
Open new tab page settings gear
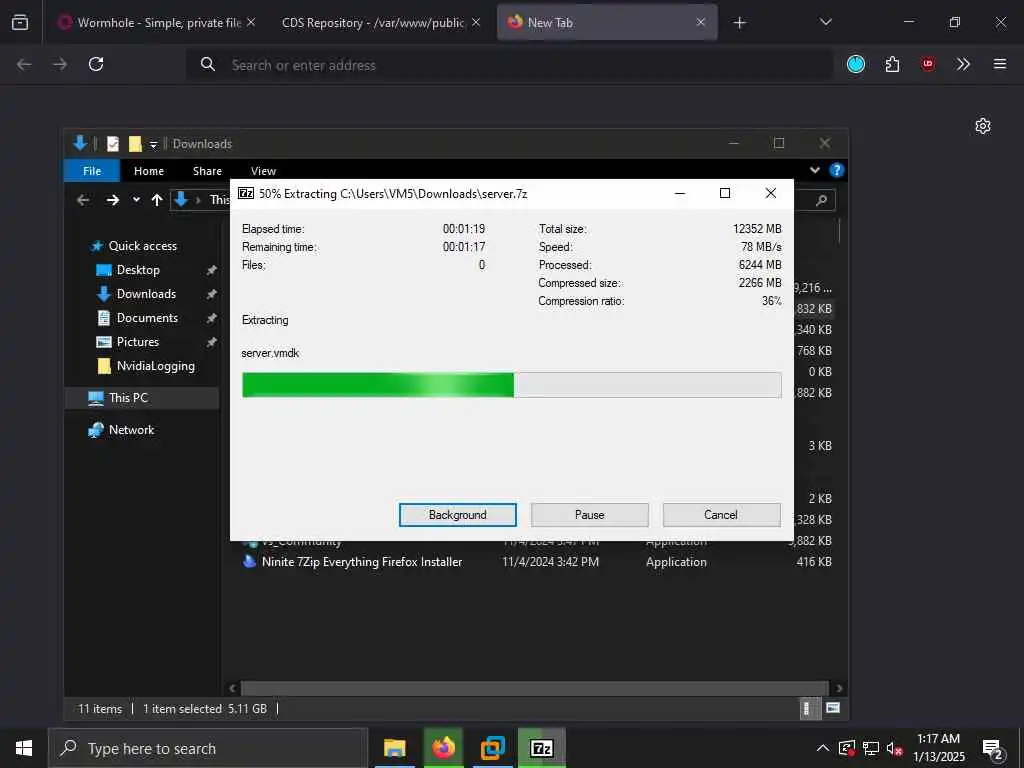pyautogui.click(x=982, y=126)
